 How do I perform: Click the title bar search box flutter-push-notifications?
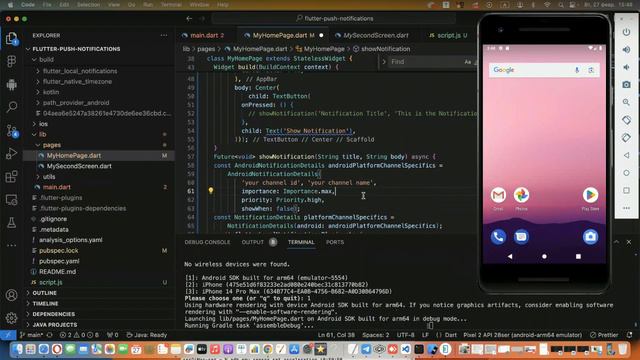pyautogui.click(x=334, y=18)
